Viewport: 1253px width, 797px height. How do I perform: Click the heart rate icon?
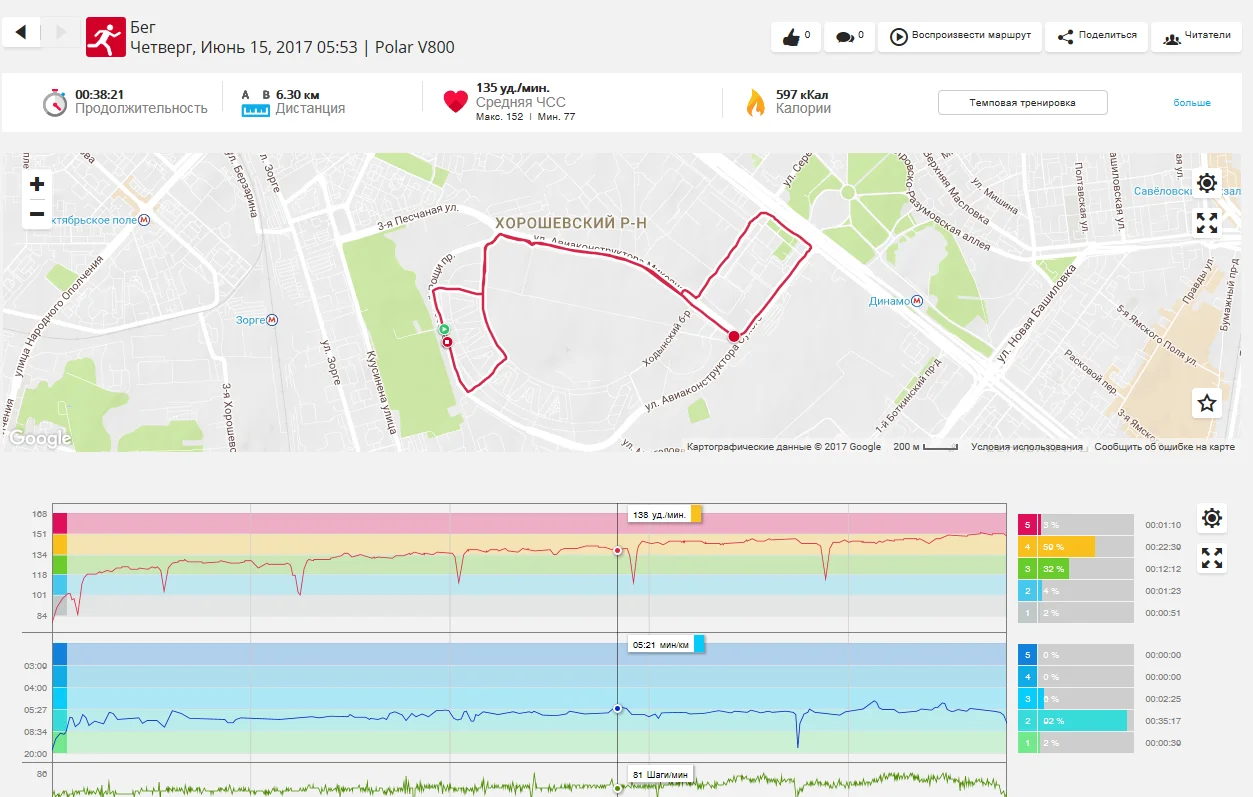(x=455, y=101)
